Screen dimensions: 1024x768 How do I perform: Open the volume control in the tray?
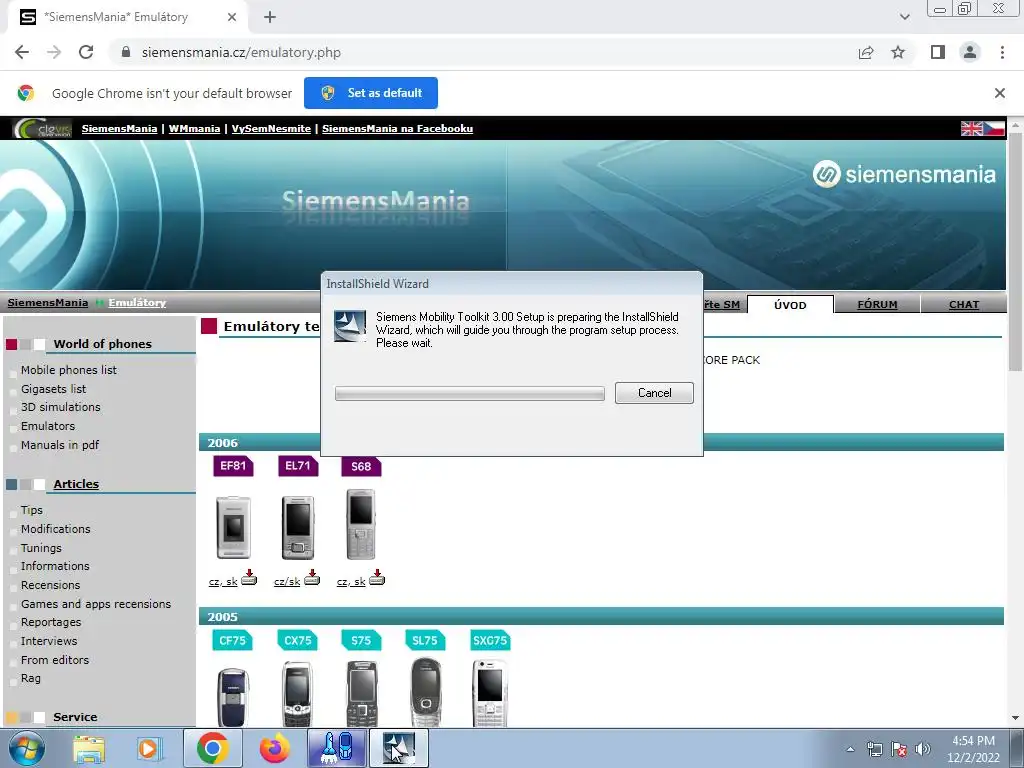[x=922, y=749]
